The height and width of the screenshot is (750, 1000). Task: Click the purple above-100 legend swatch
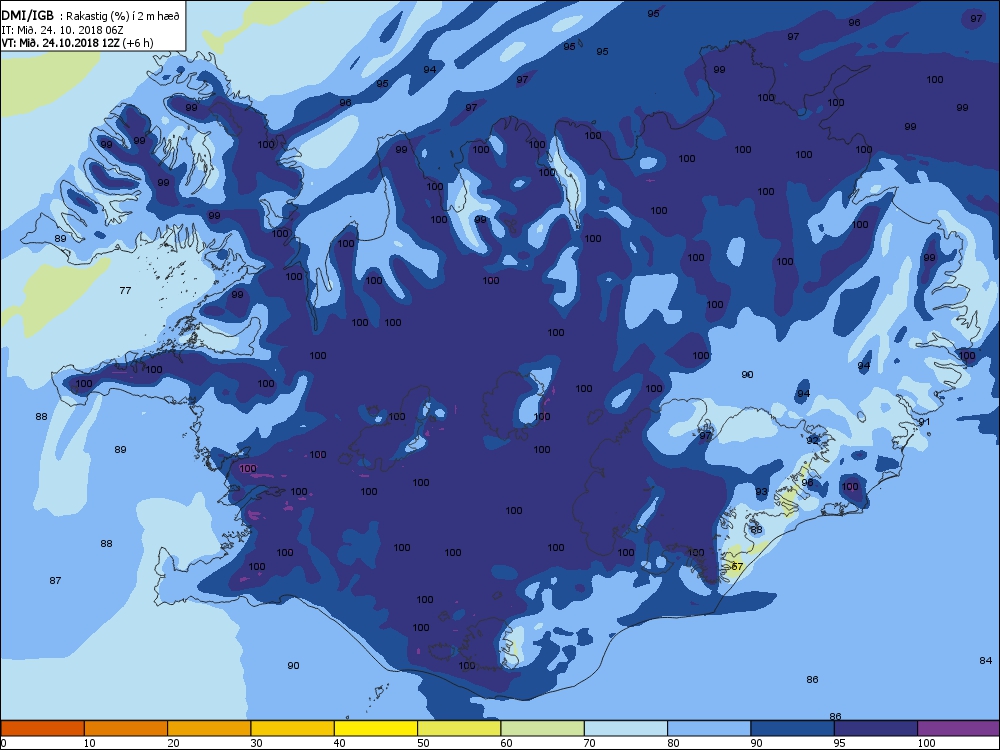pos(959,728)
